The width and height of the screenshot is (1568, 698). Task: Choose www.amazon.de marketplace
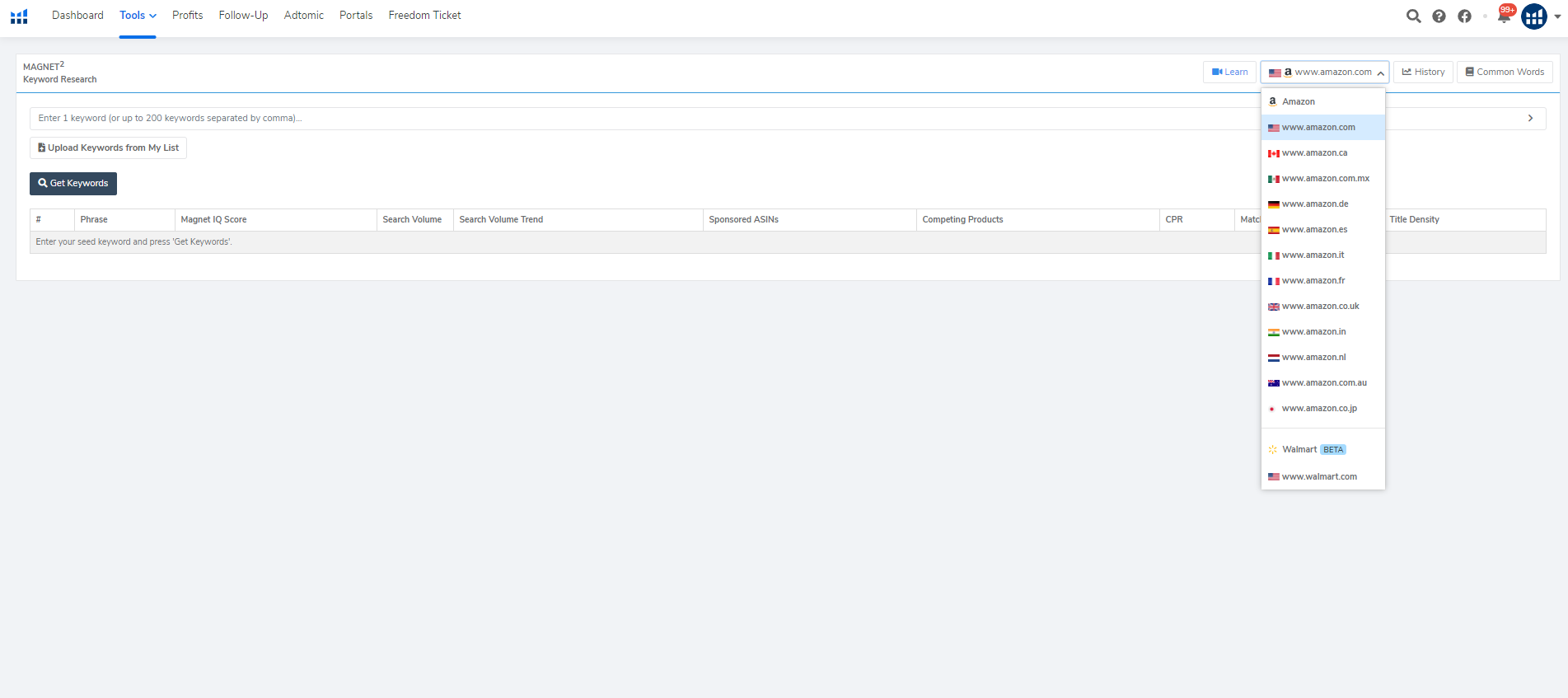coord(1322,204)
